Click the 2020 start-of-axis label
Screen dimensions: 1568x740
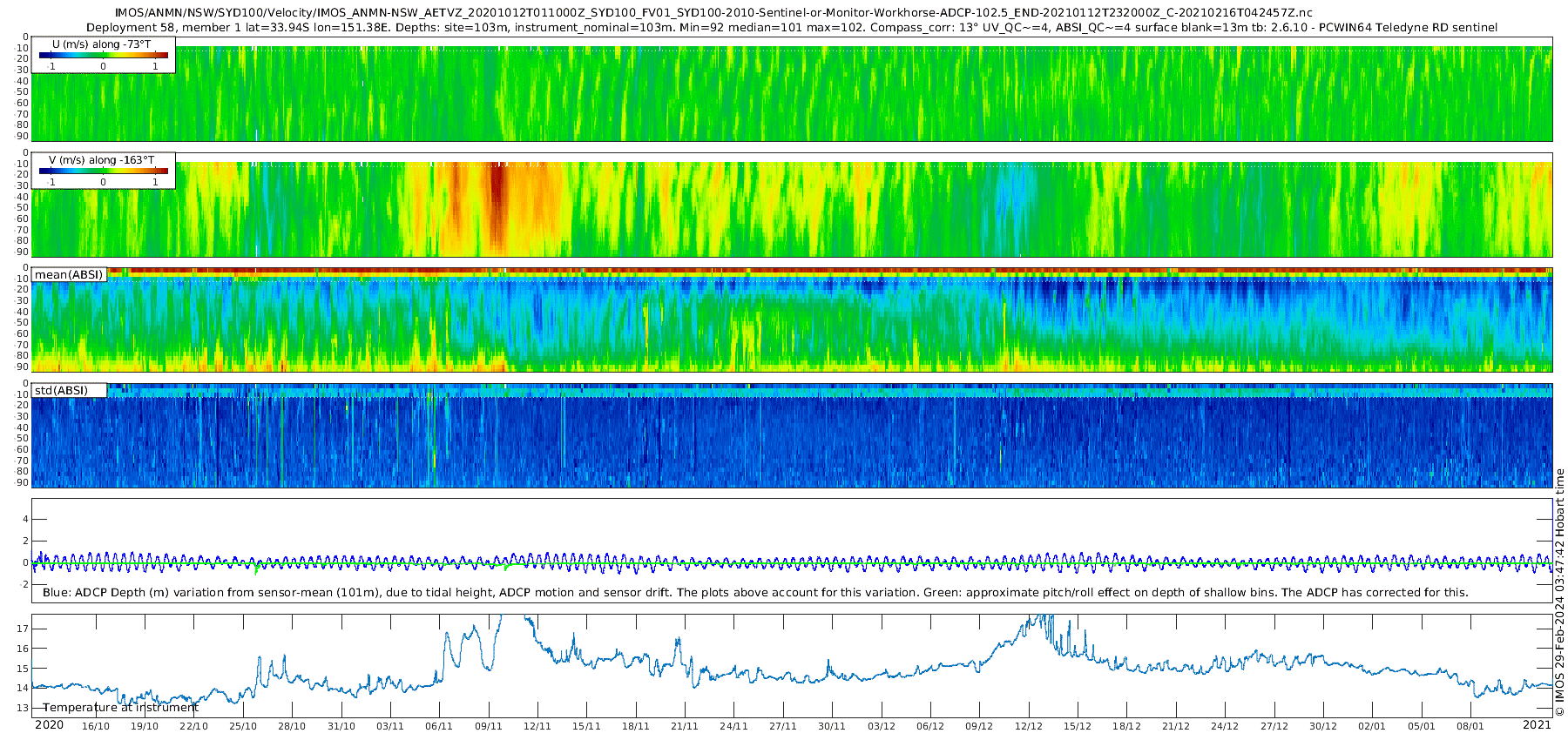(49, 725)
